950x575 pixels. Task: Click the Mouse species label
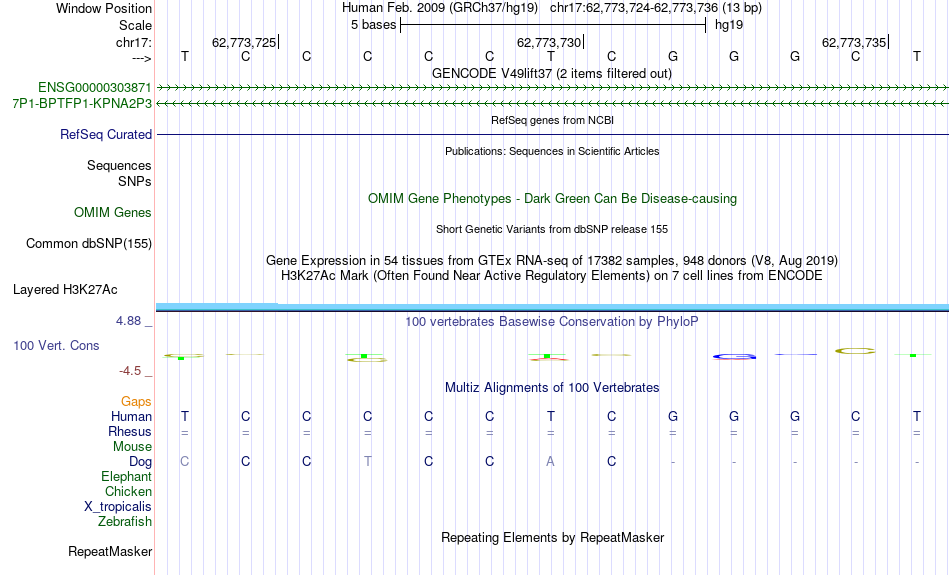pos(132,447)
